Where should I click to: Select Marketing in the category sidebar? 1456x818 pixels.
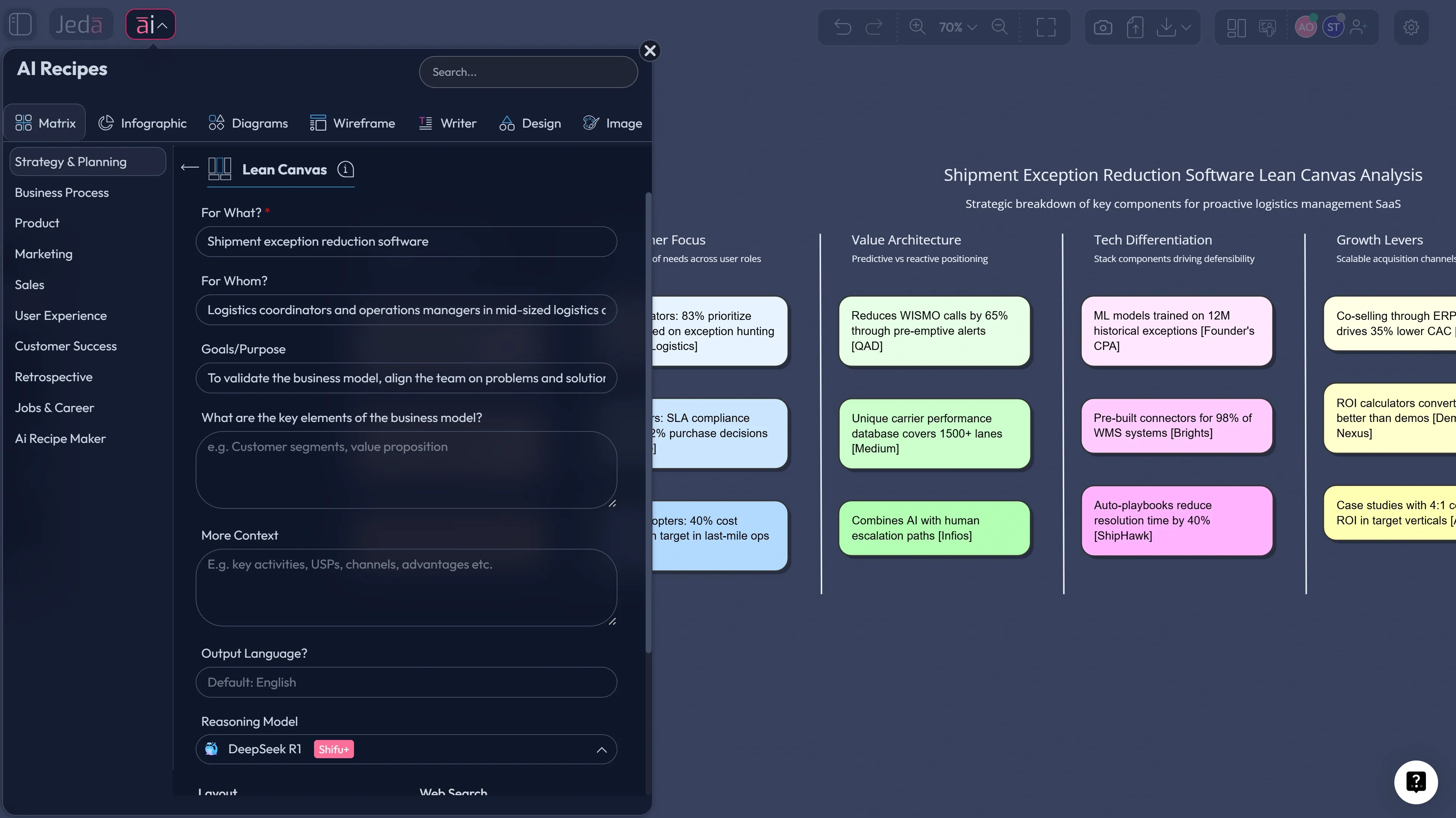pos(43,254)
